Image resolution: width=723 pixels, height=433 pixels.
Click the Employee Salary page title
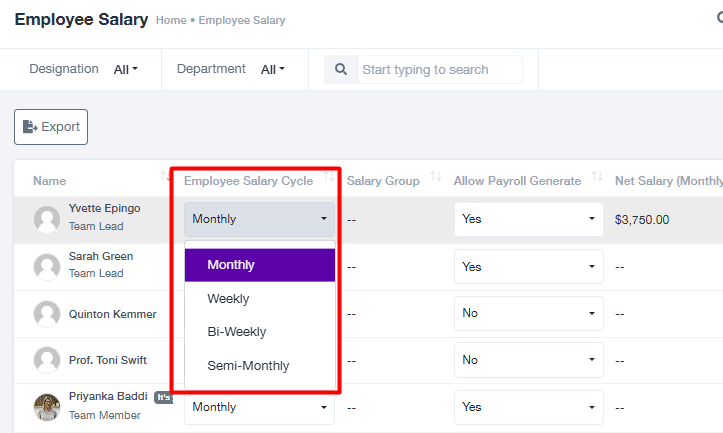click(x=81, y=19)
